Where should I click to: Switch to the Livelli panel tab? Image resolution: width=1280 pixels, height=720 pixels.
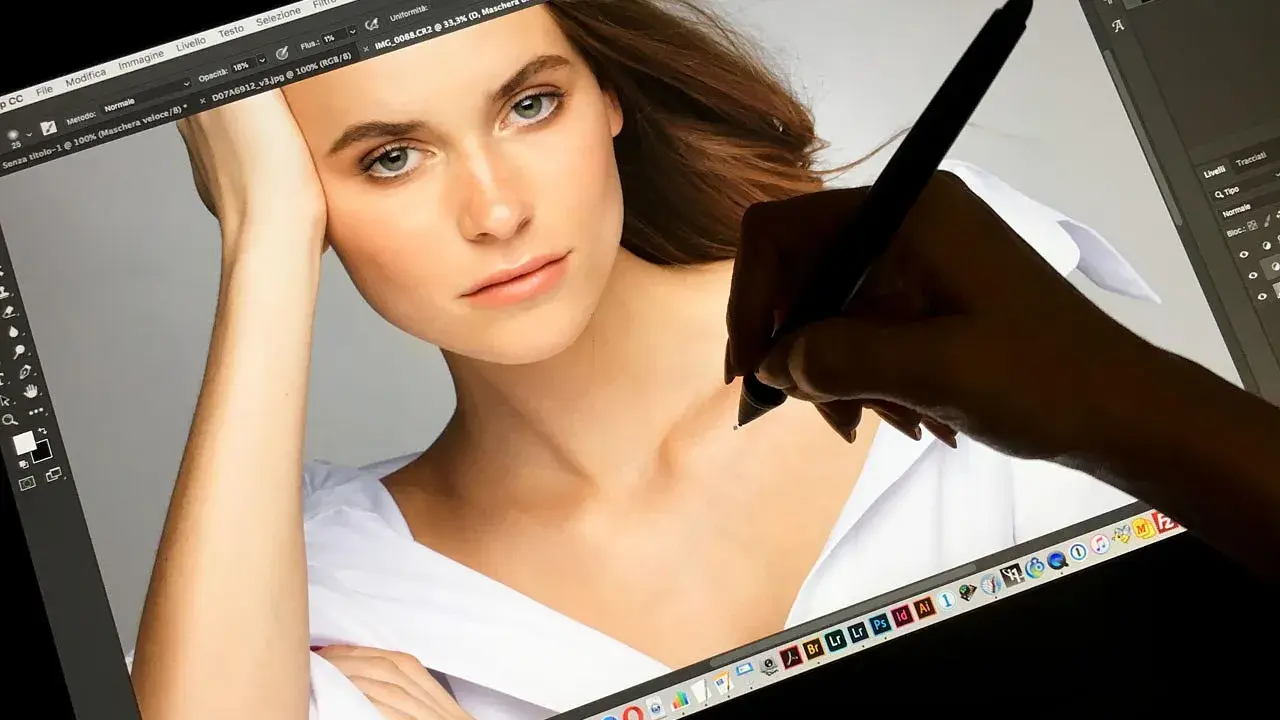tap(1214, 172)
